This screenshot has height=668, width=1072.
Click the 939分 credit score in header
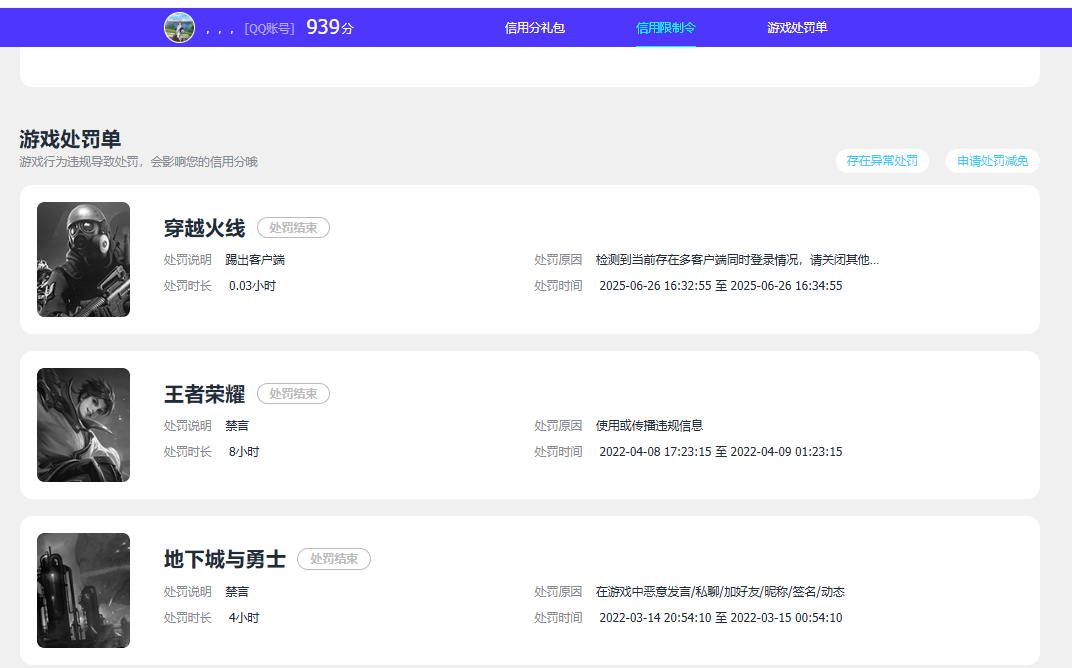pos(330,27)
